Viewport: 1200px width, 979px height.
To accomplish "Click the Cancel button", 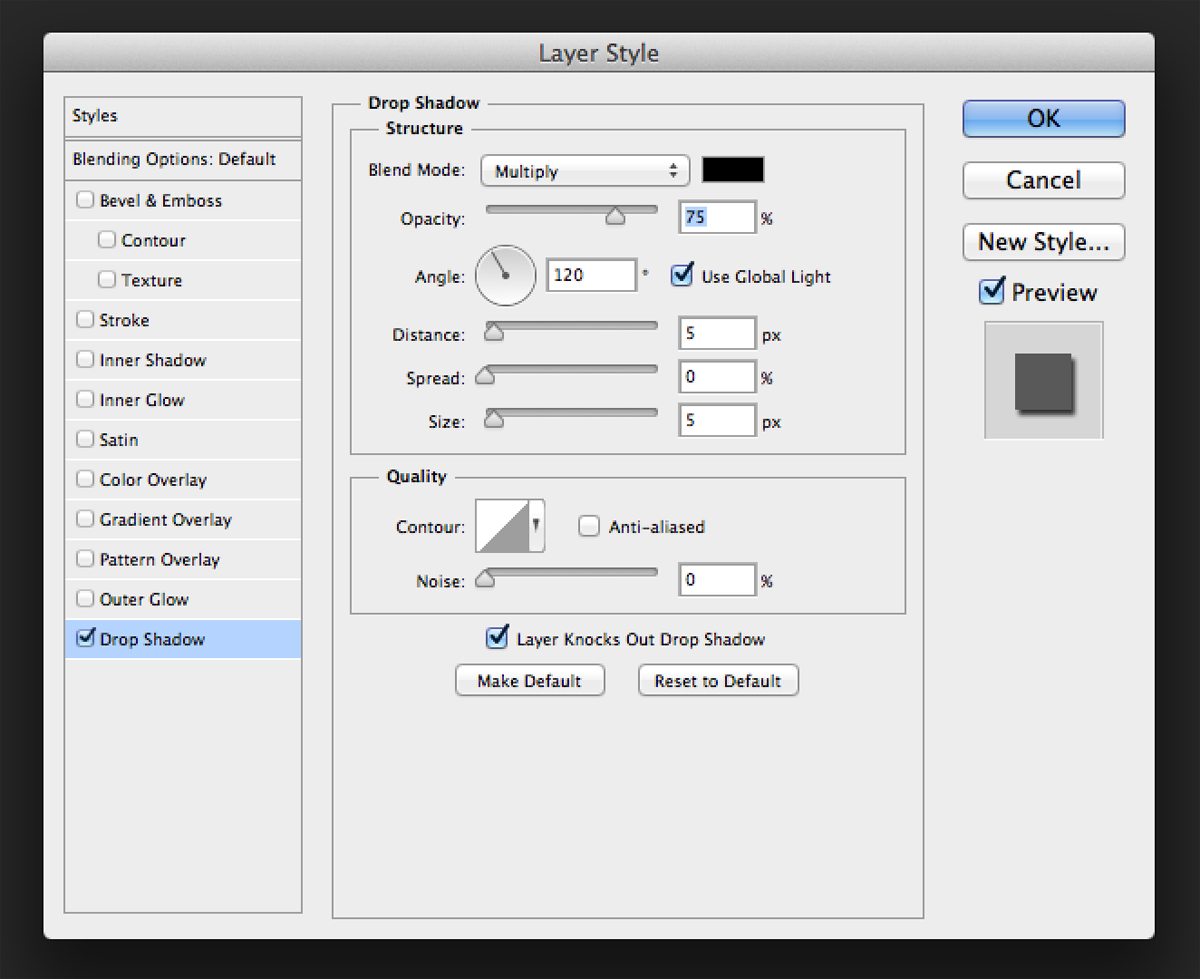I will coord(1044,180).
